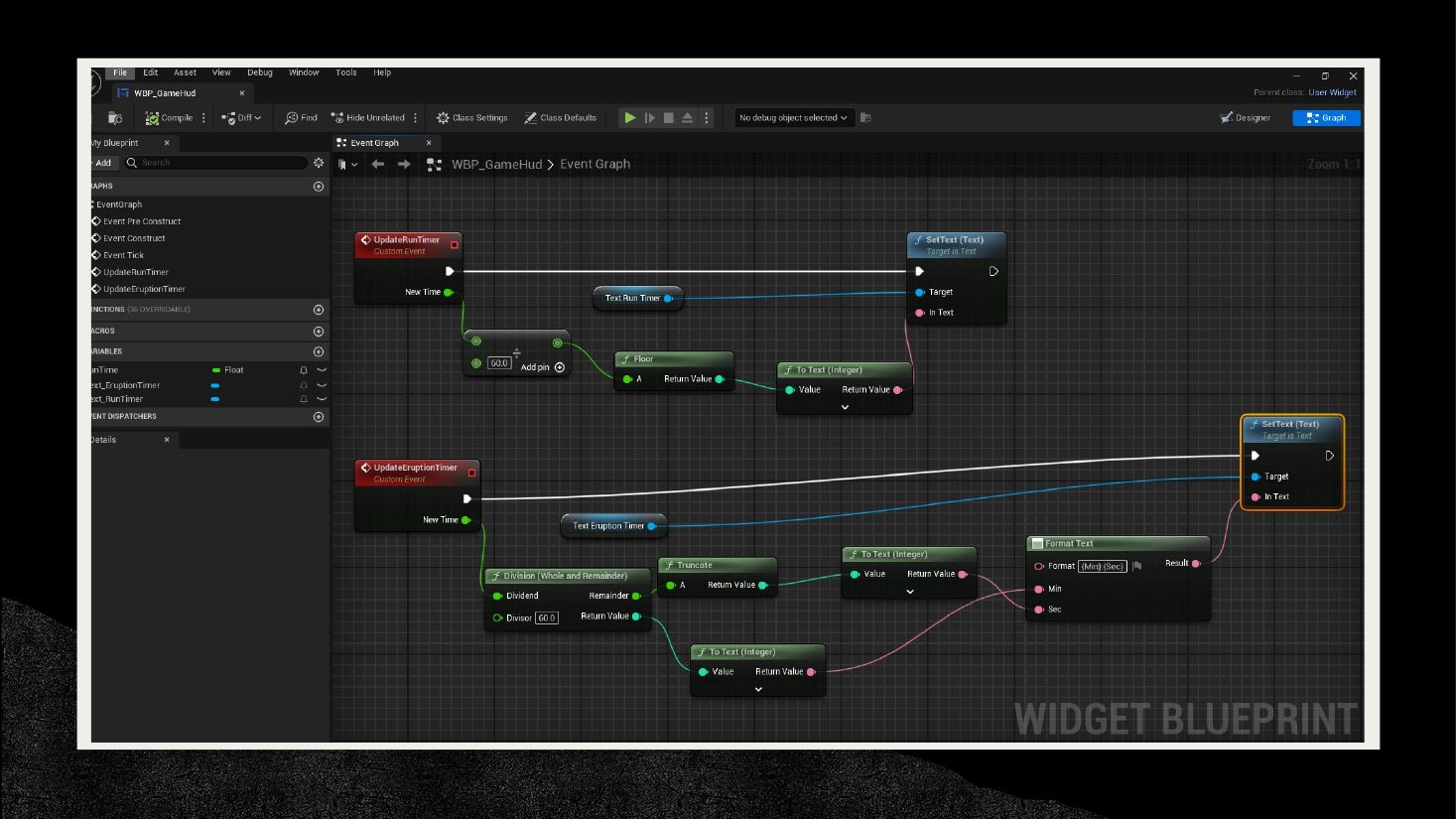The width and height of the screenshot is (1456, 819).
Task: Add a new variable with the plus icon
Action: tap(319, 351)
